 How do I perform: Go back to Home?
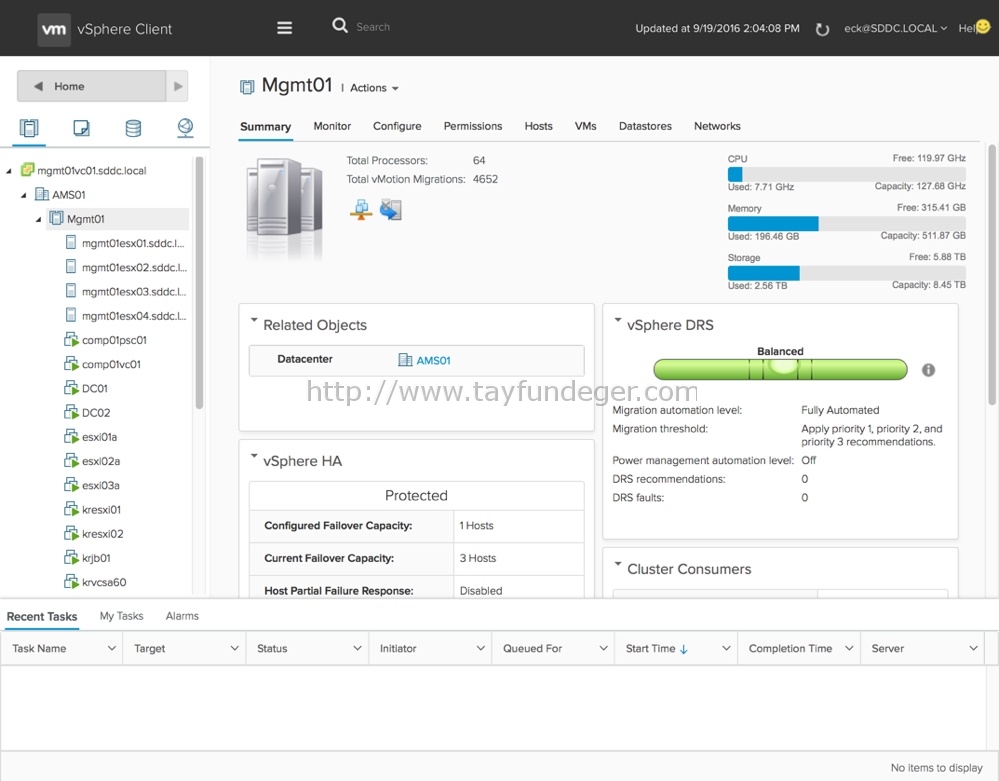[92, 86]
